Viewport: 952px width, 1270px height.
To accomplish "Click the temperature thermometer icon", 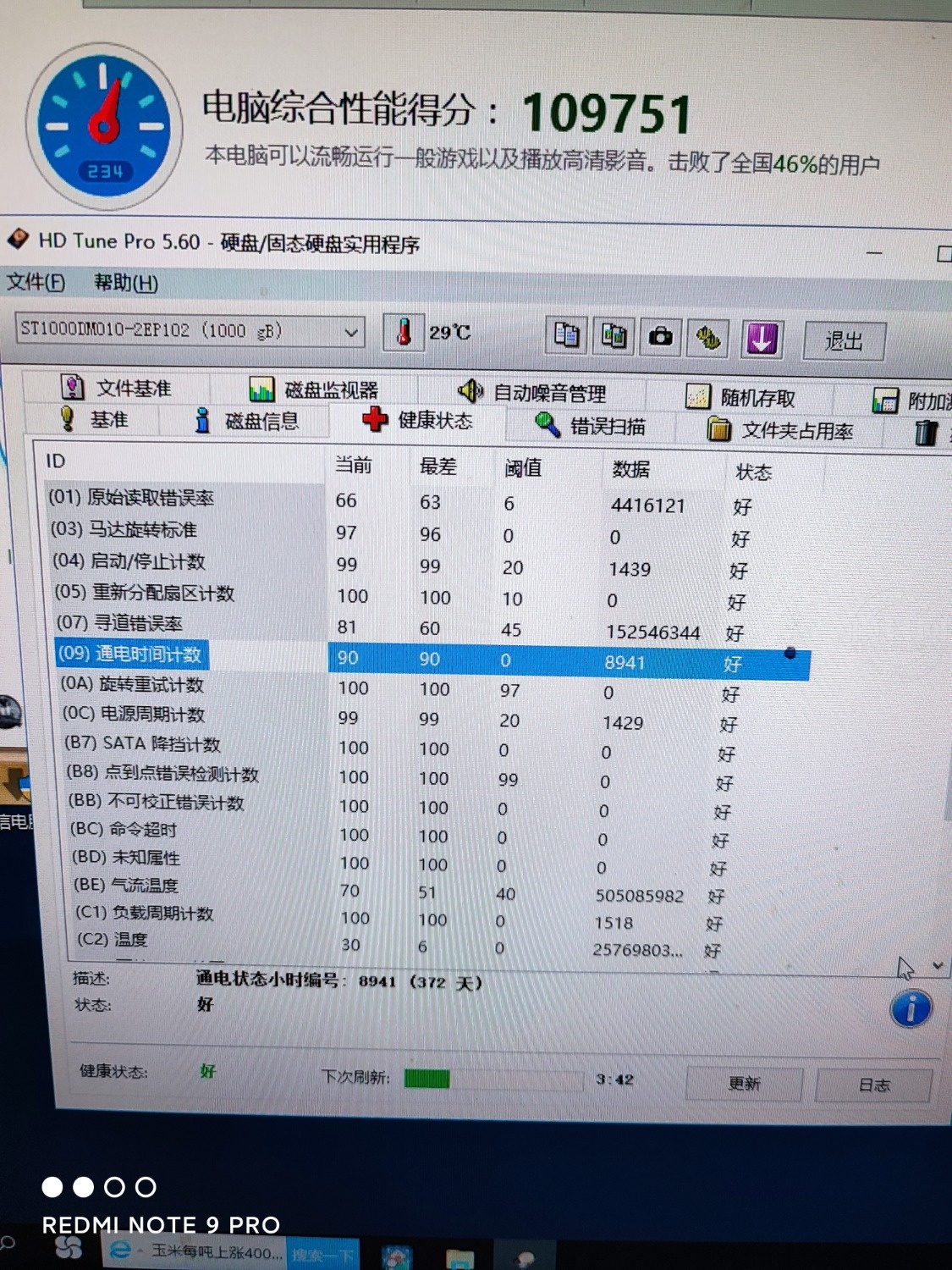I will (404, 331).
